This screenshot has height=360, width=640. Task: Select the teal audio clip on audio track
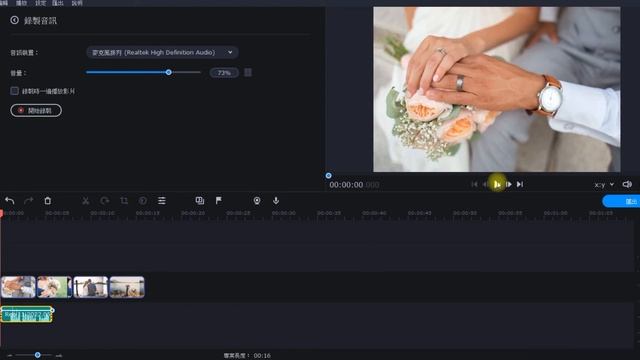27,314
